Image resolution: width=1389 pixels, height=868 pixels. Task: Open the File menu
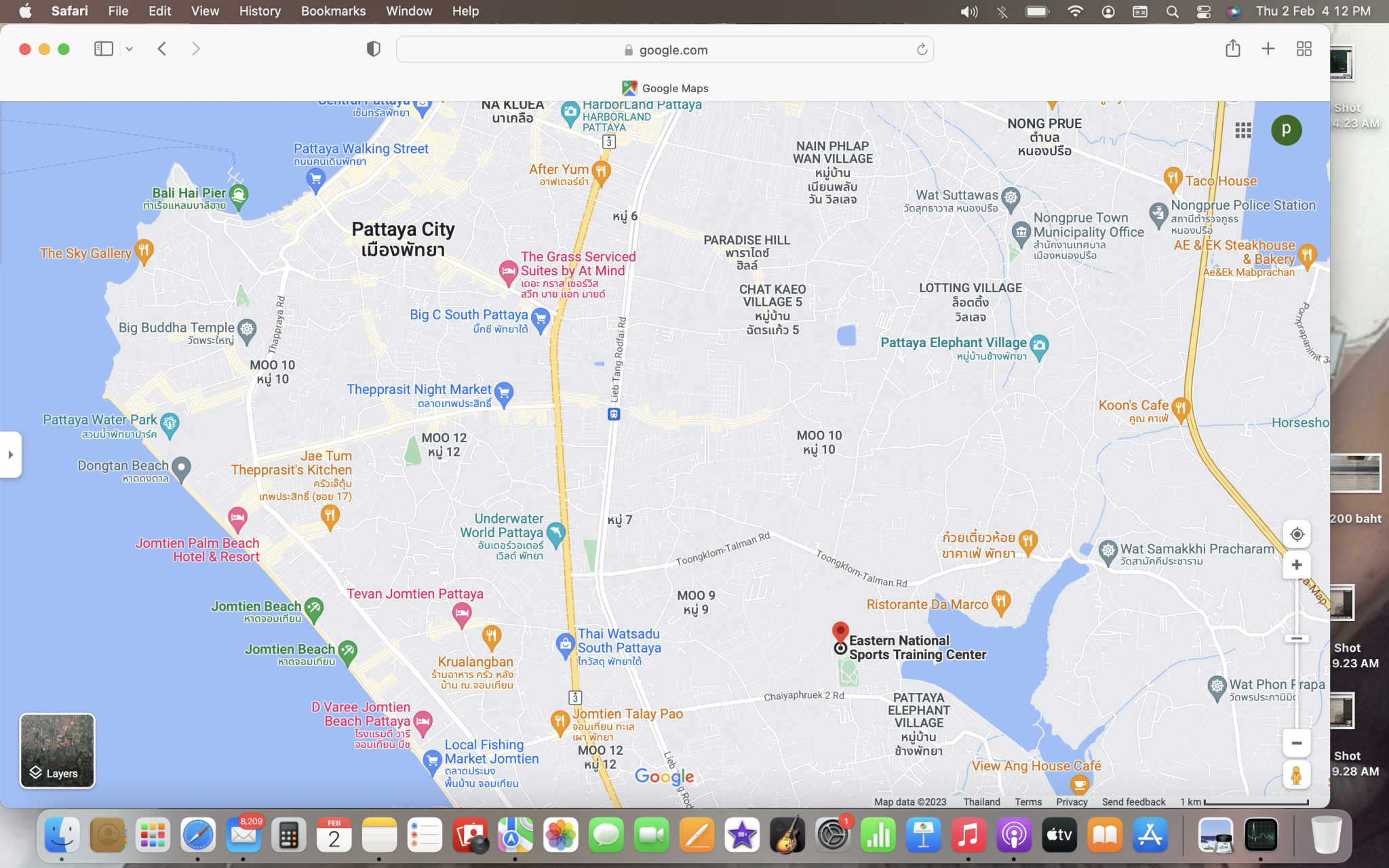pos(118,11)
